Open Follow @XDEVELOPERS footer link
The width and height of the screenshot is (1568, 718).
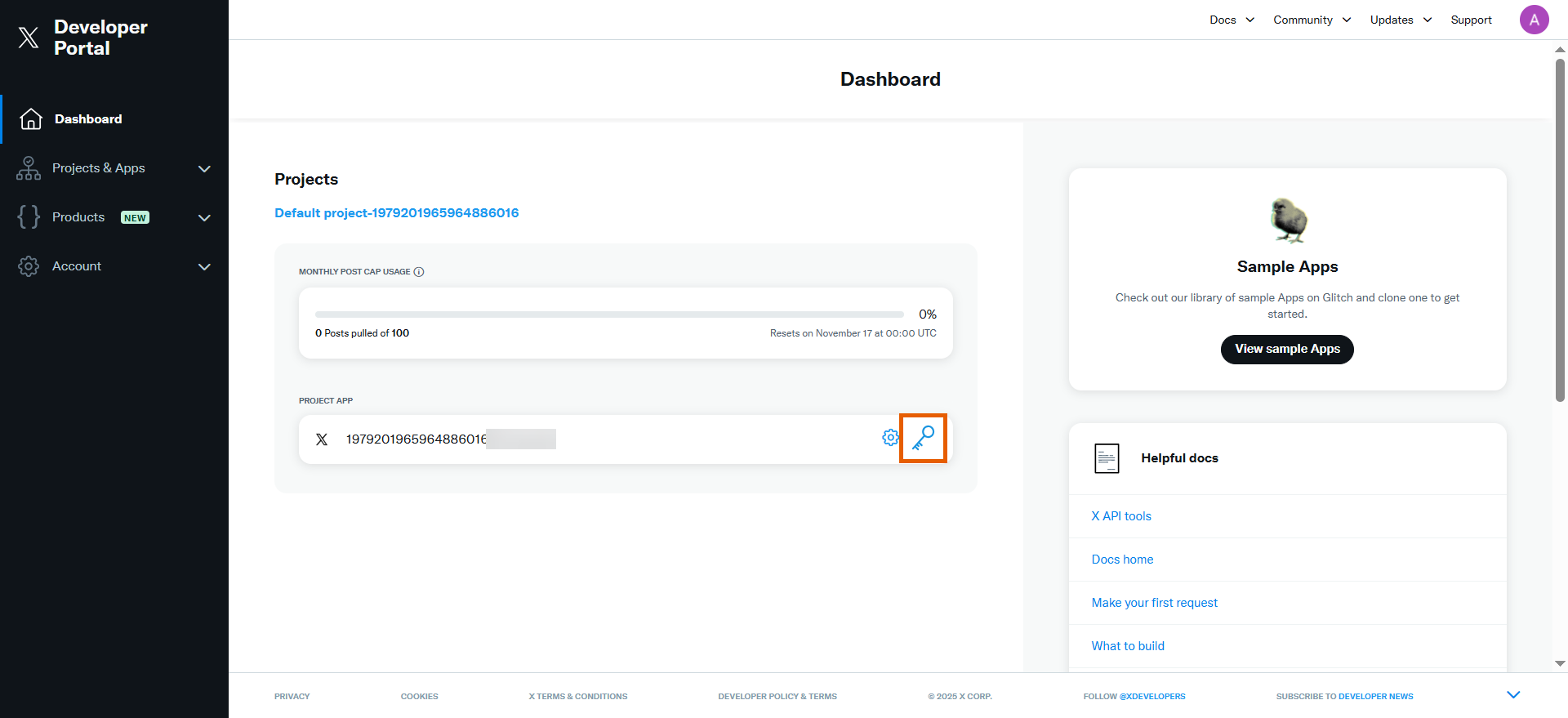[x=1134, y=697]
